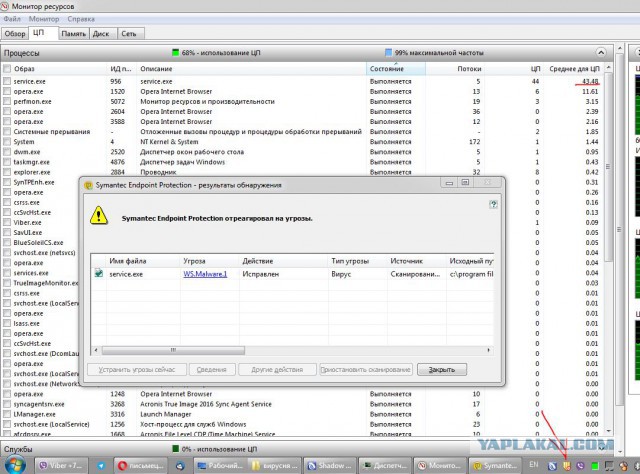Click the Resource Monitor title bar icon
640x474 pixels.
point(5,6)
